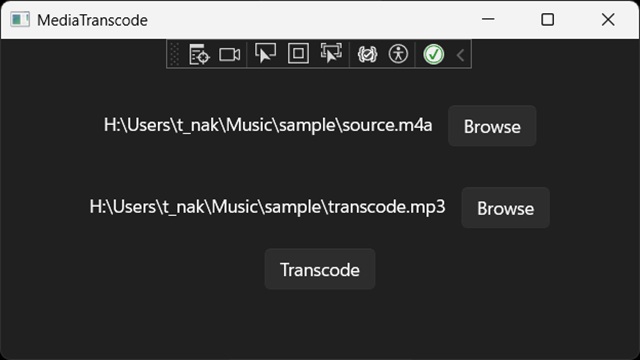This screenshot has width=640, height=360.
Task: Browse for the source.m4a input file
Action: click(x=492, y=126)
